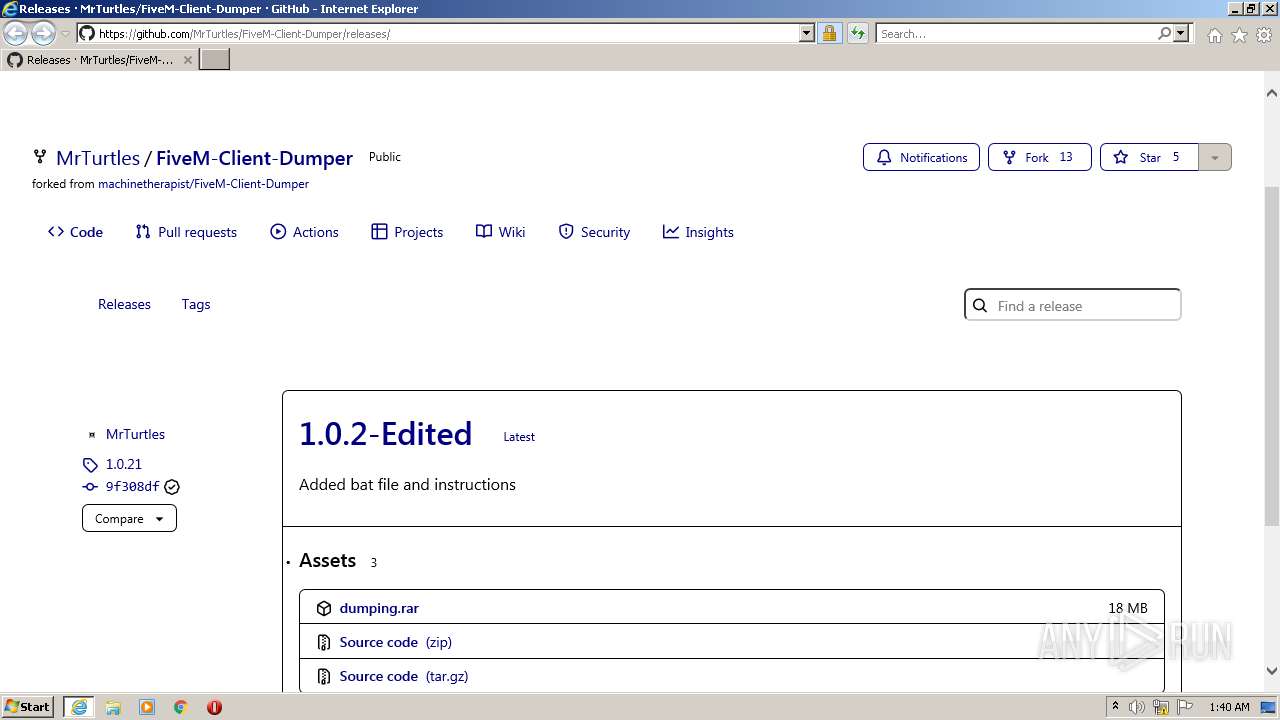This screenshot has height=720, width=1280.
Task: Open the Compare dropdown
Action: coord(129,519)
